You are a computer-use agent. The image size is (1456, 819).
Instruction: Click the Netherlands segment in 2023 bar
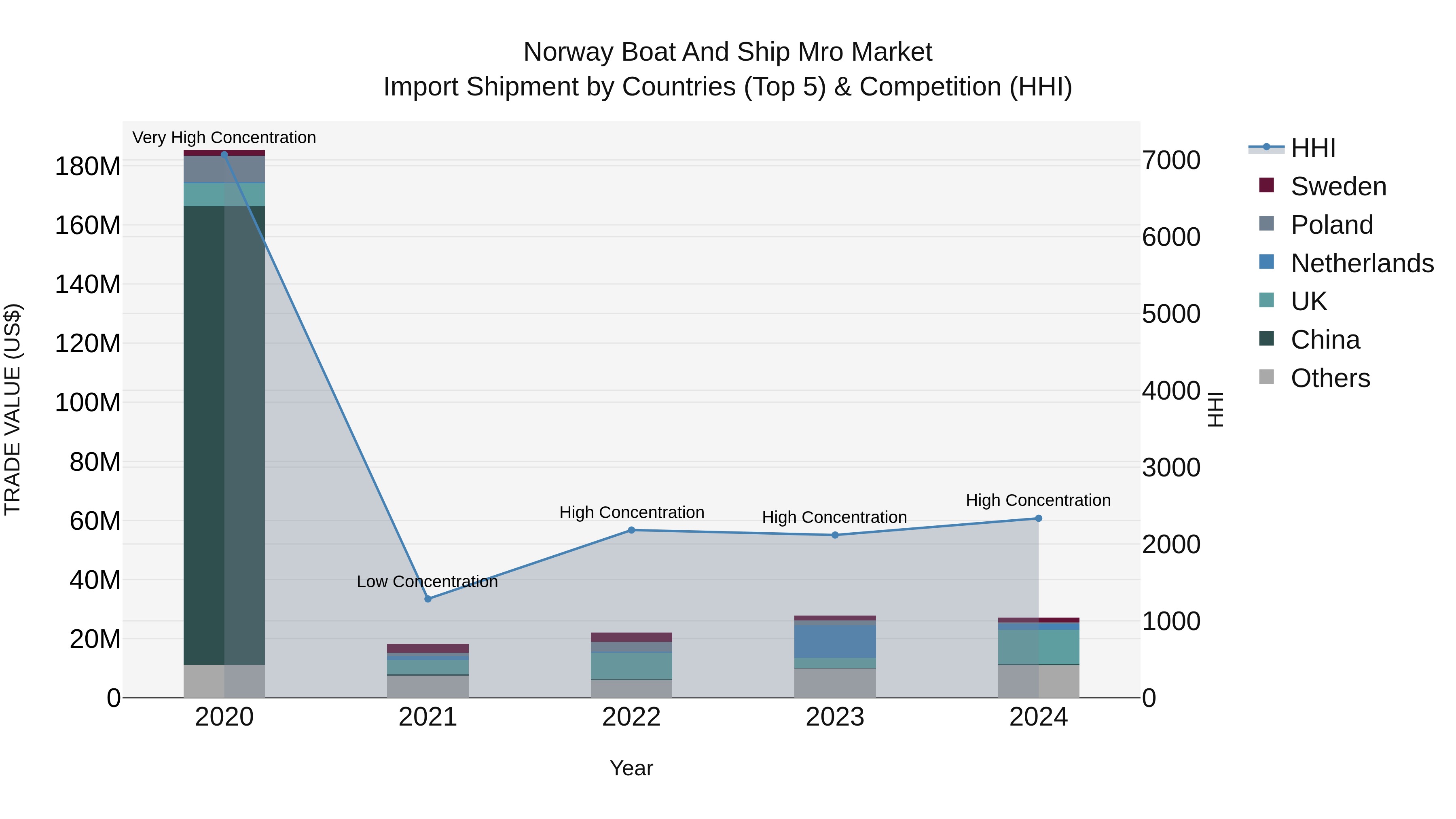coord(836,641)
